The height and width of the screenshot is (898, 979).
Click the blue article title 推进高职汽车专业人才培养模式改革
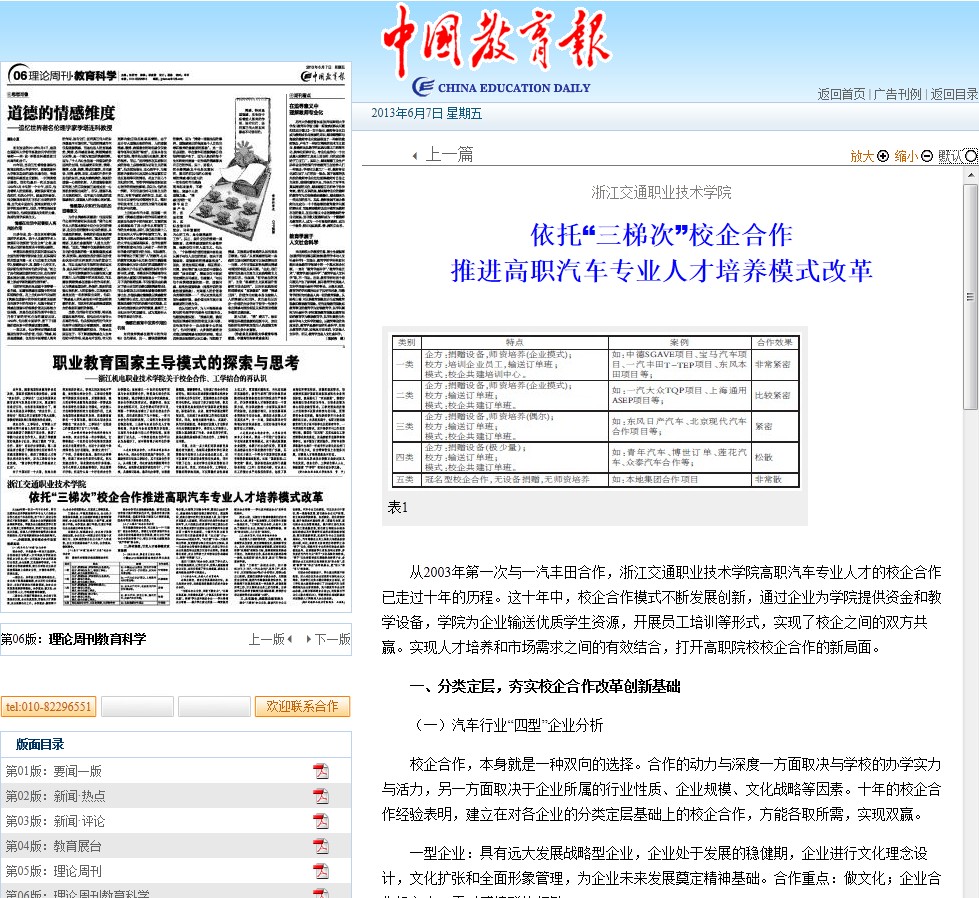(661, 270)
